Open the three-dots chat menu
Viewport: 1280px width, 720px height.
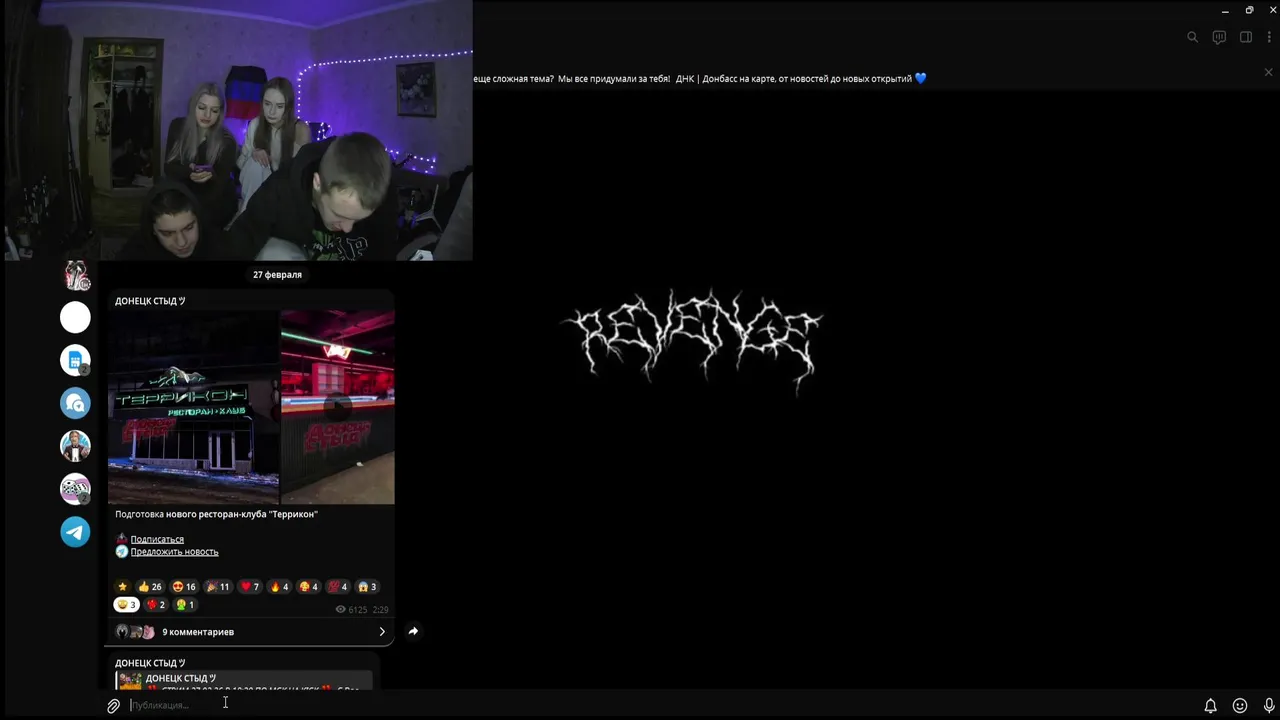[1269, 37]
